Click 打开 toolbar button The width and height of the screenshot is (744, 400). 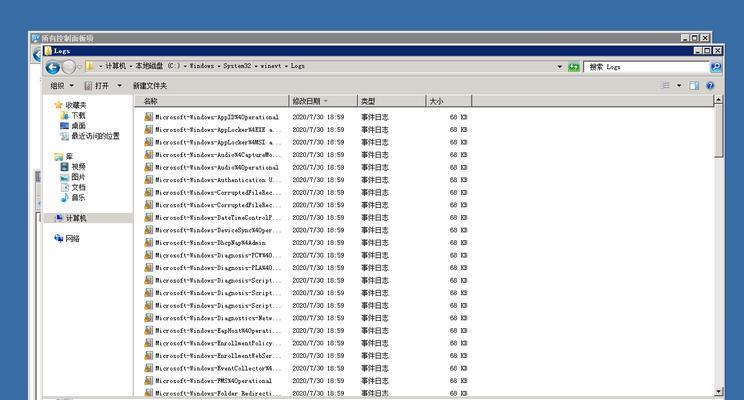[x=97, y=86]
